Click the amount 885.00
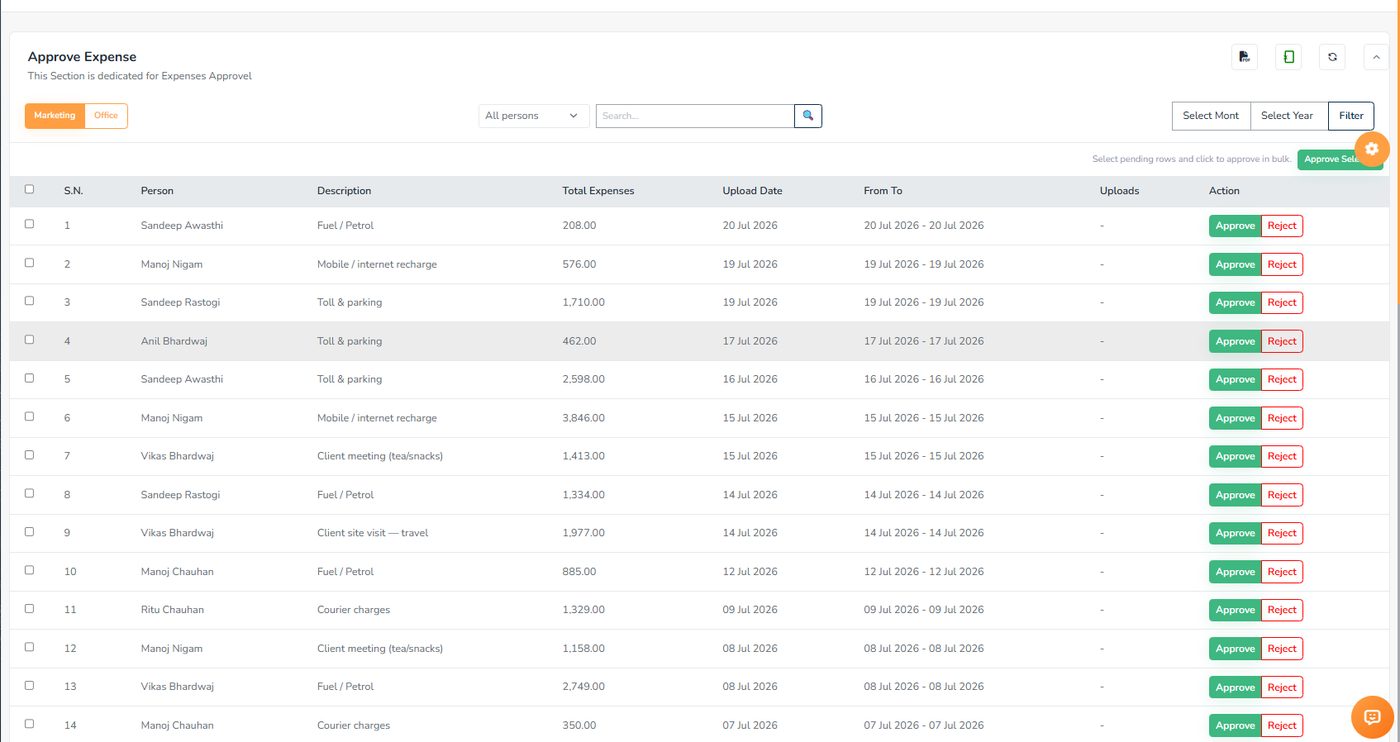 [579, 572]
